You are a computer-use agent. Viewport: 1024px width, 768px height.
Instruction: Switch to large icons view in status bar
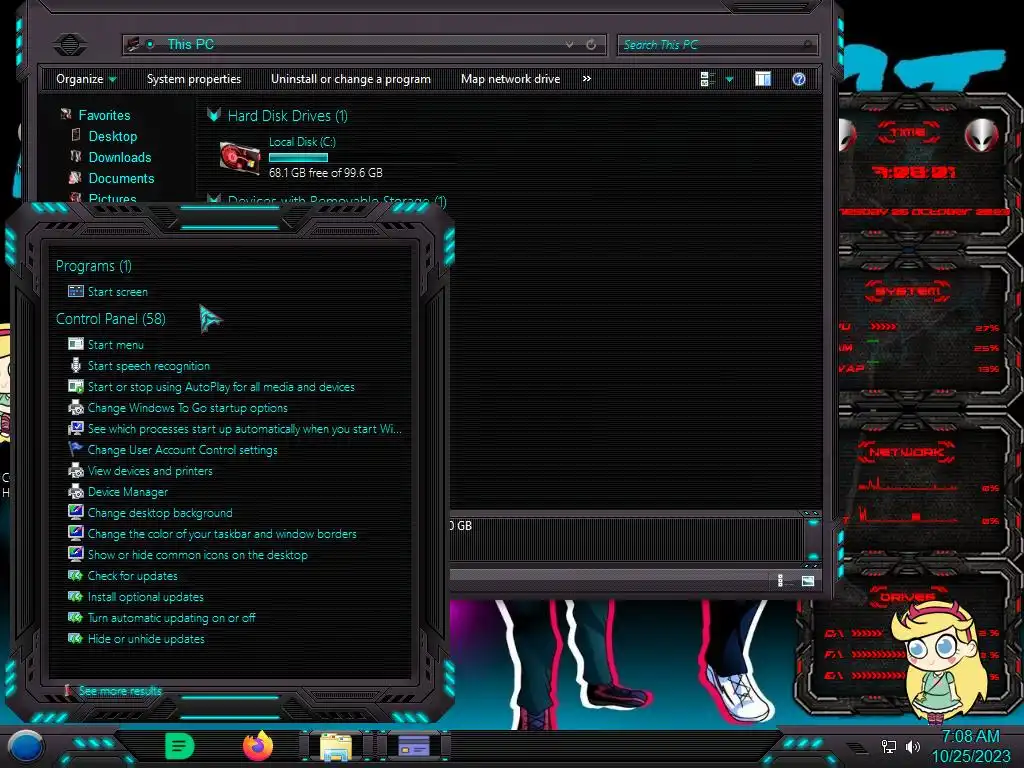pyautogui.click(x=808, y=581)
